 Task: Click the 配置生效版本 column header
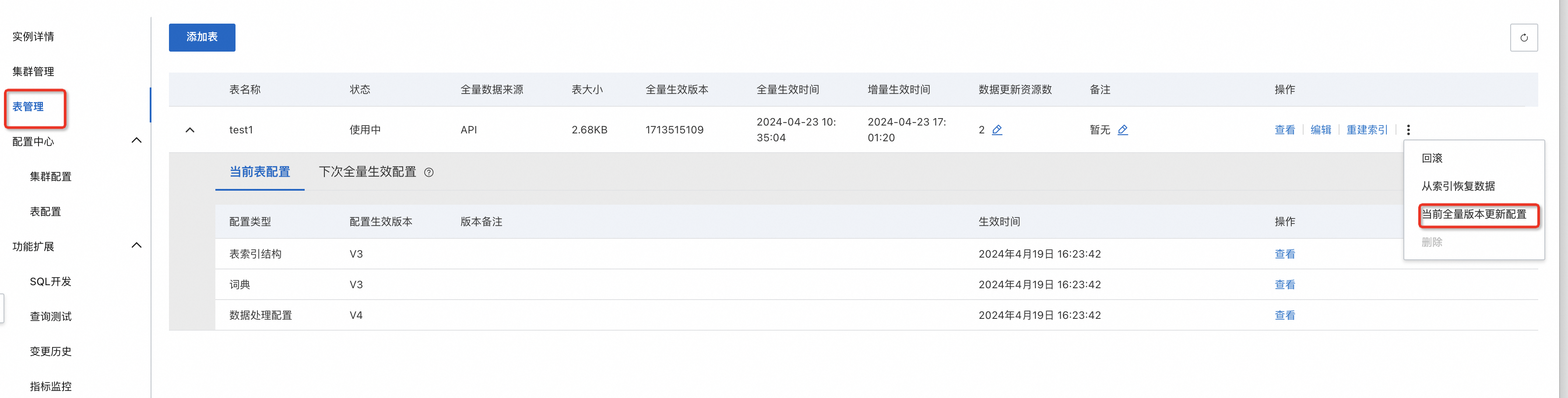(381, 221)
